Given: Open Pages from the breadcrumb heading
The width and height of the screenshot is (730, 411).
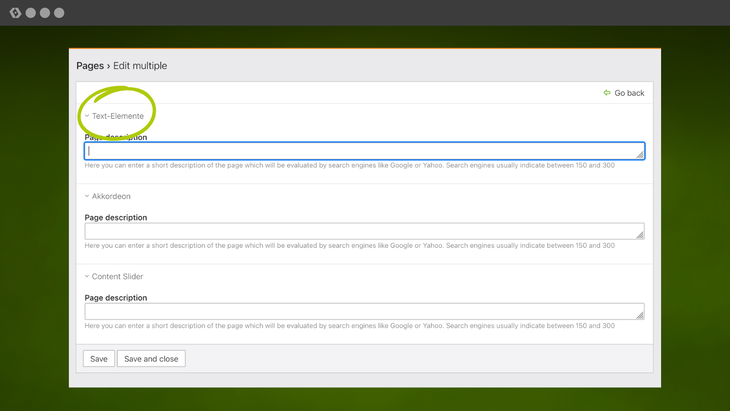Looking at the screenshot, I should click(x=90, y=66).
